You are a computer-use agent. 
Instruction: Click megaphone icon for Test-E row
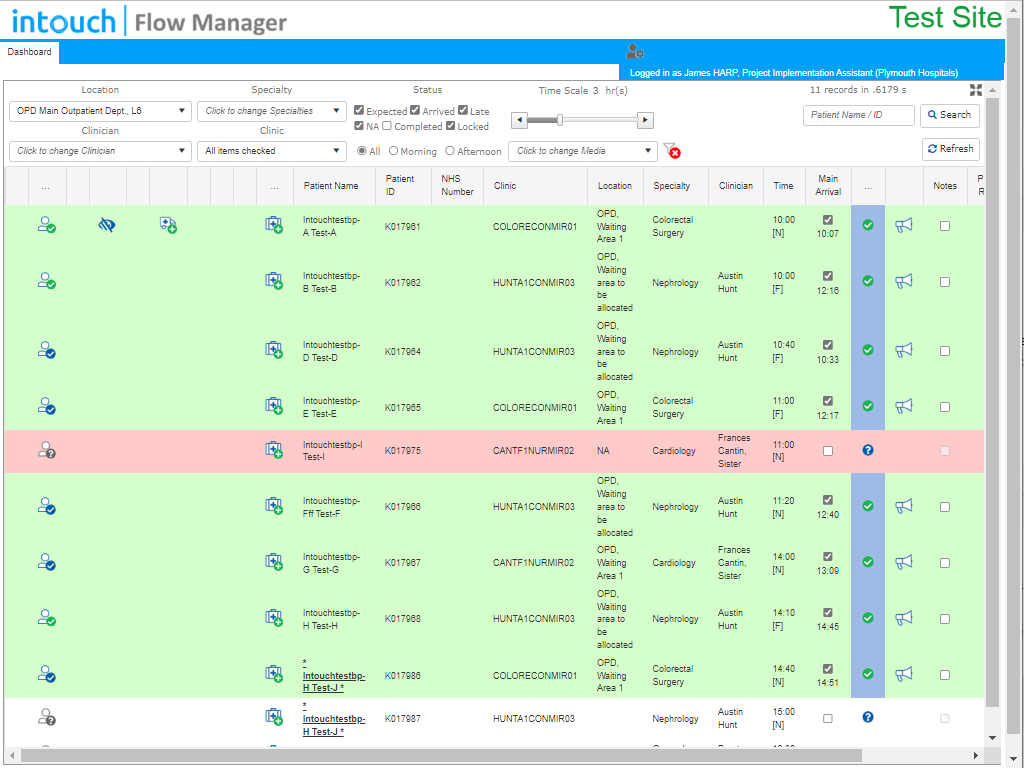(904, 406)
